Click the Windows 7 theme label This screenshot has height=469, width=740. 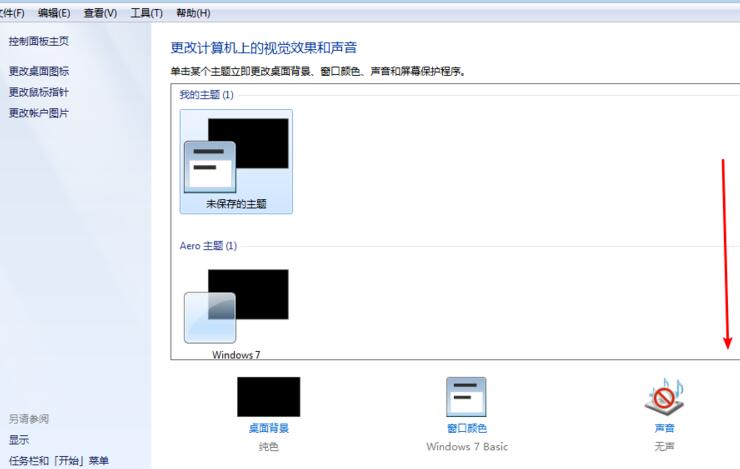pyautogui.click(x=236, y=355)
